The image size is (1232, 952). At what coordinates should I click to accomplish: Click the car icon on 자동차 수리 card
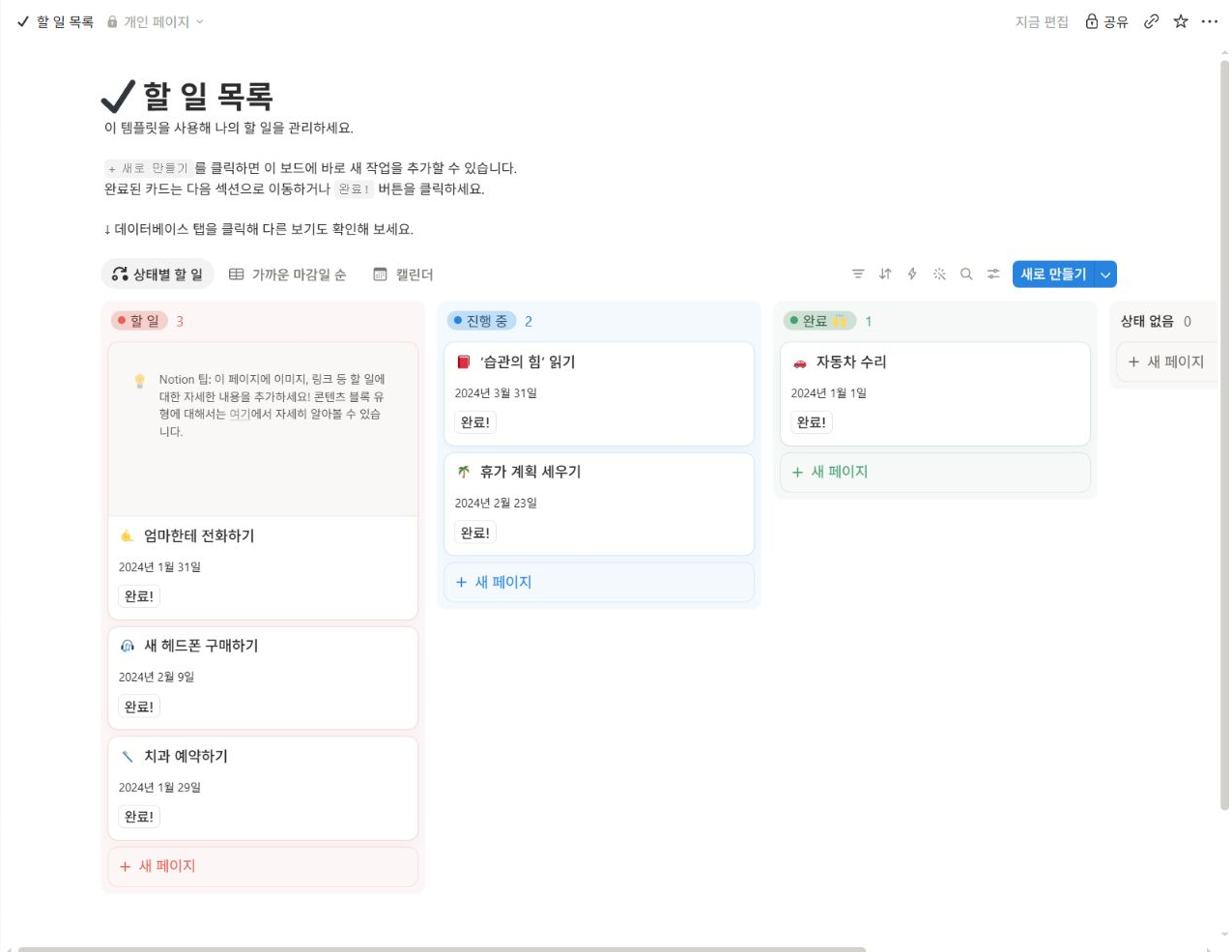(800, 362)
